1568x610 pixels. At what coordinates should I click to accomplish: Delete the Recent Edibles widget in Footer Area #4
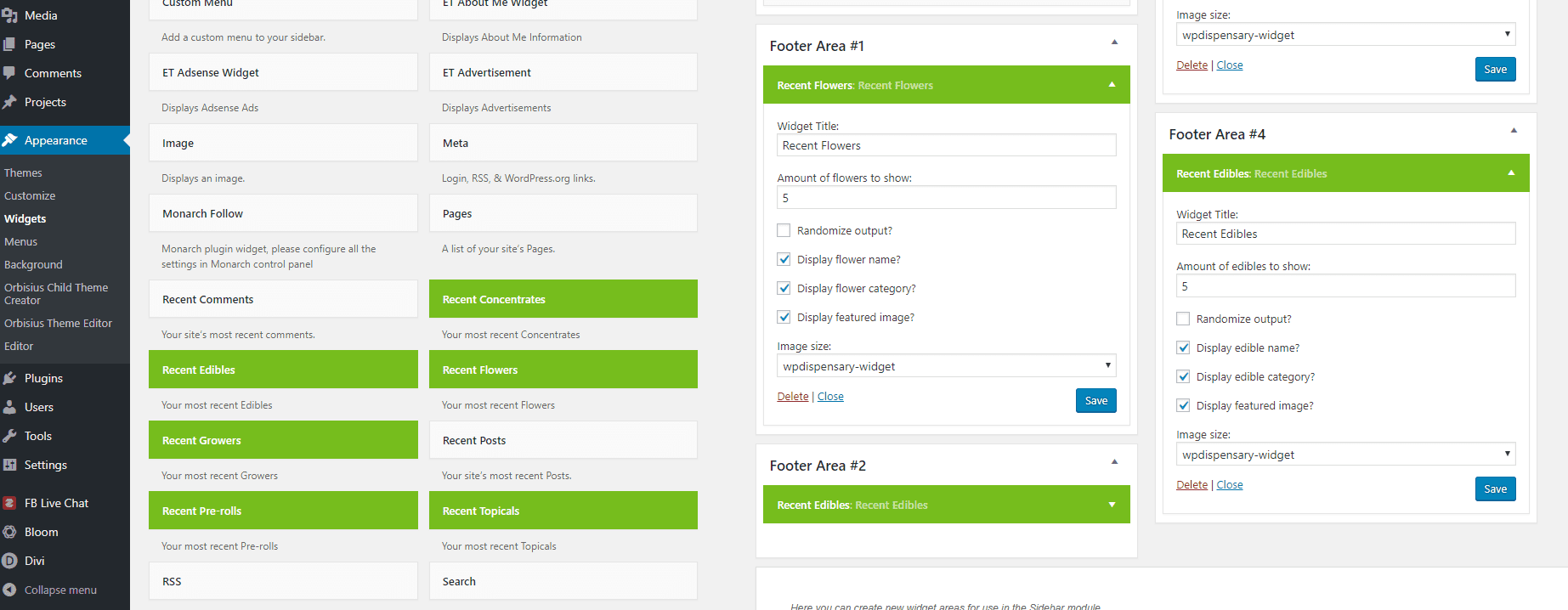(x=1192, y=485)
